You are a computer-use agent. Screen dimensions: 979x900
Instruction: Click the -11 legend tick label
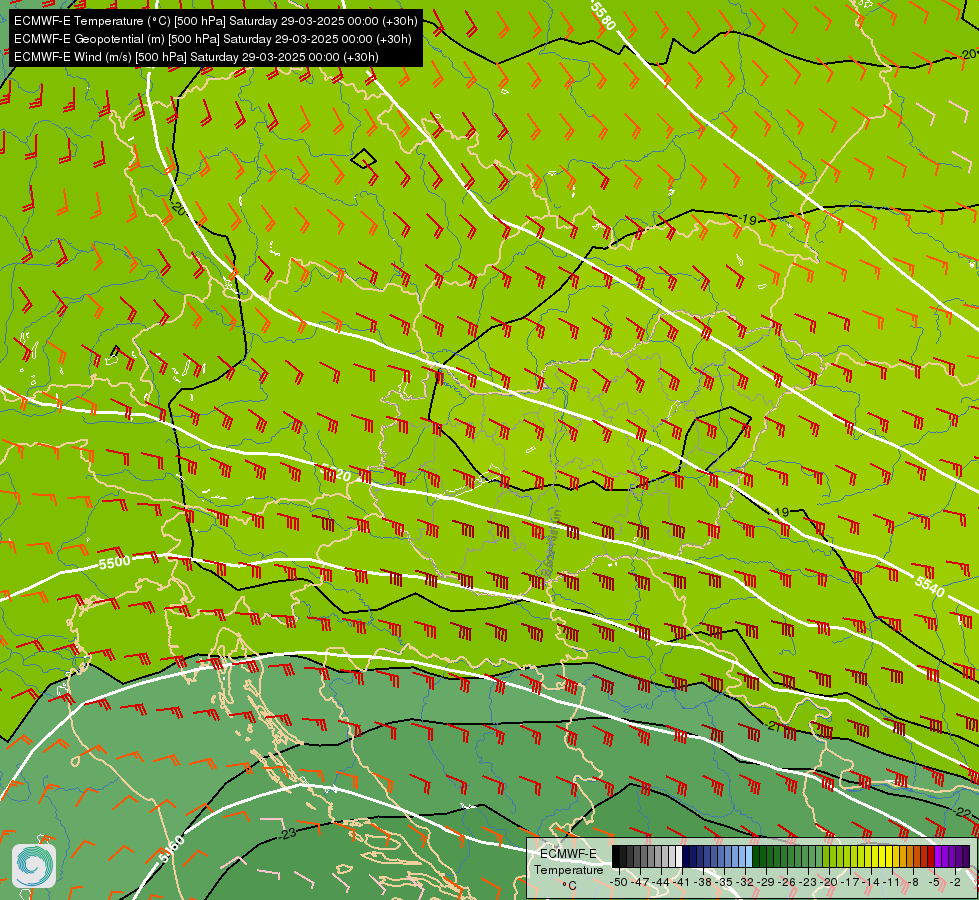click(893, 882)
